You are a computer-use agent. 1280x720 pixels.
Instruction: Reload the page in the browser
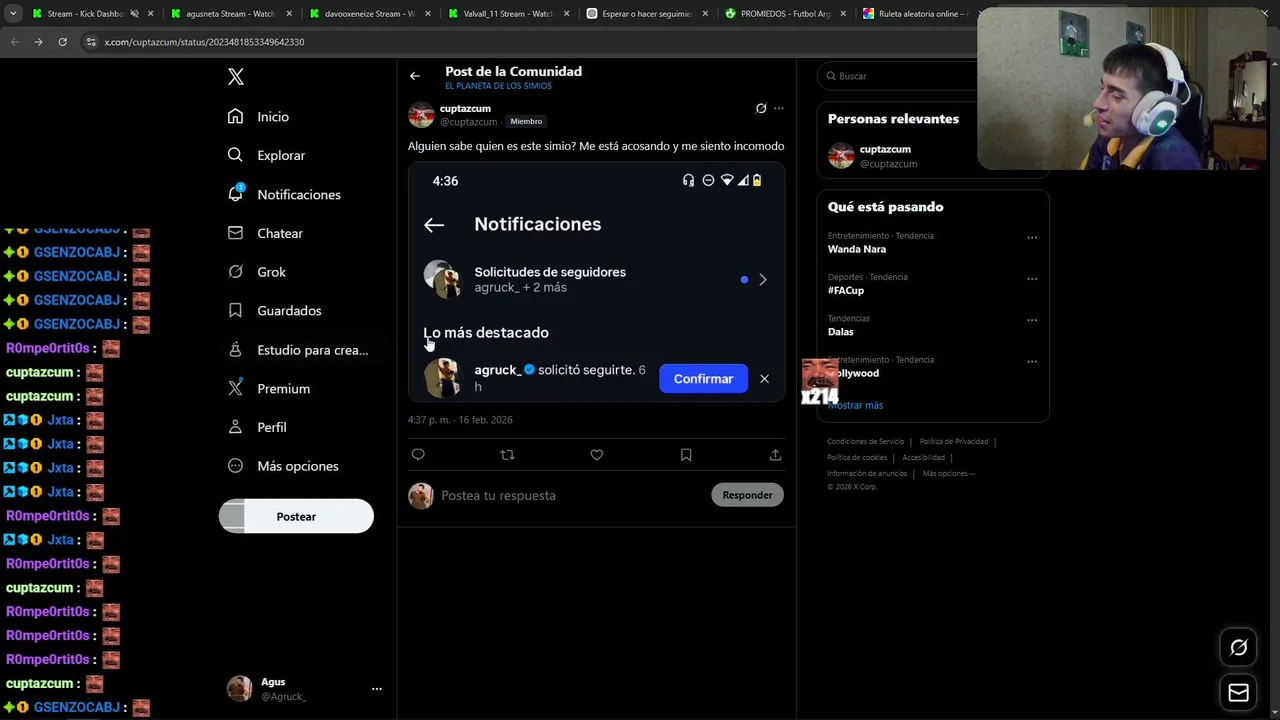[62, 42]
